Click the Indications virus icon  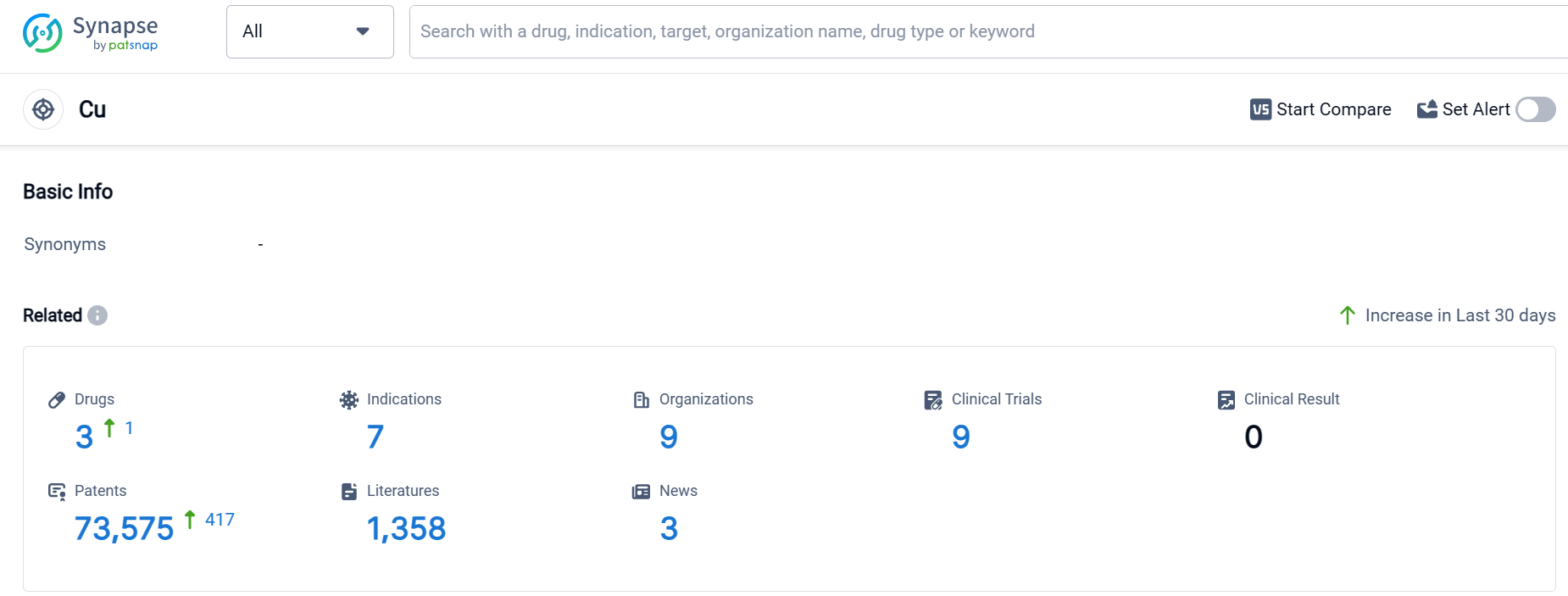tap(349, 400)
